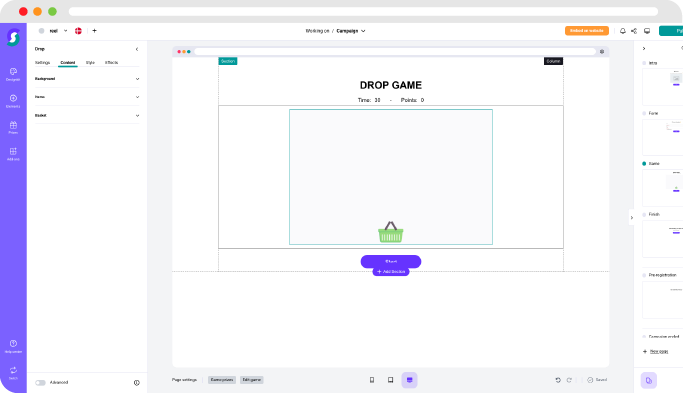Switch to the Style tab
This screenshot has width=683, height=393.
(90, 63)
